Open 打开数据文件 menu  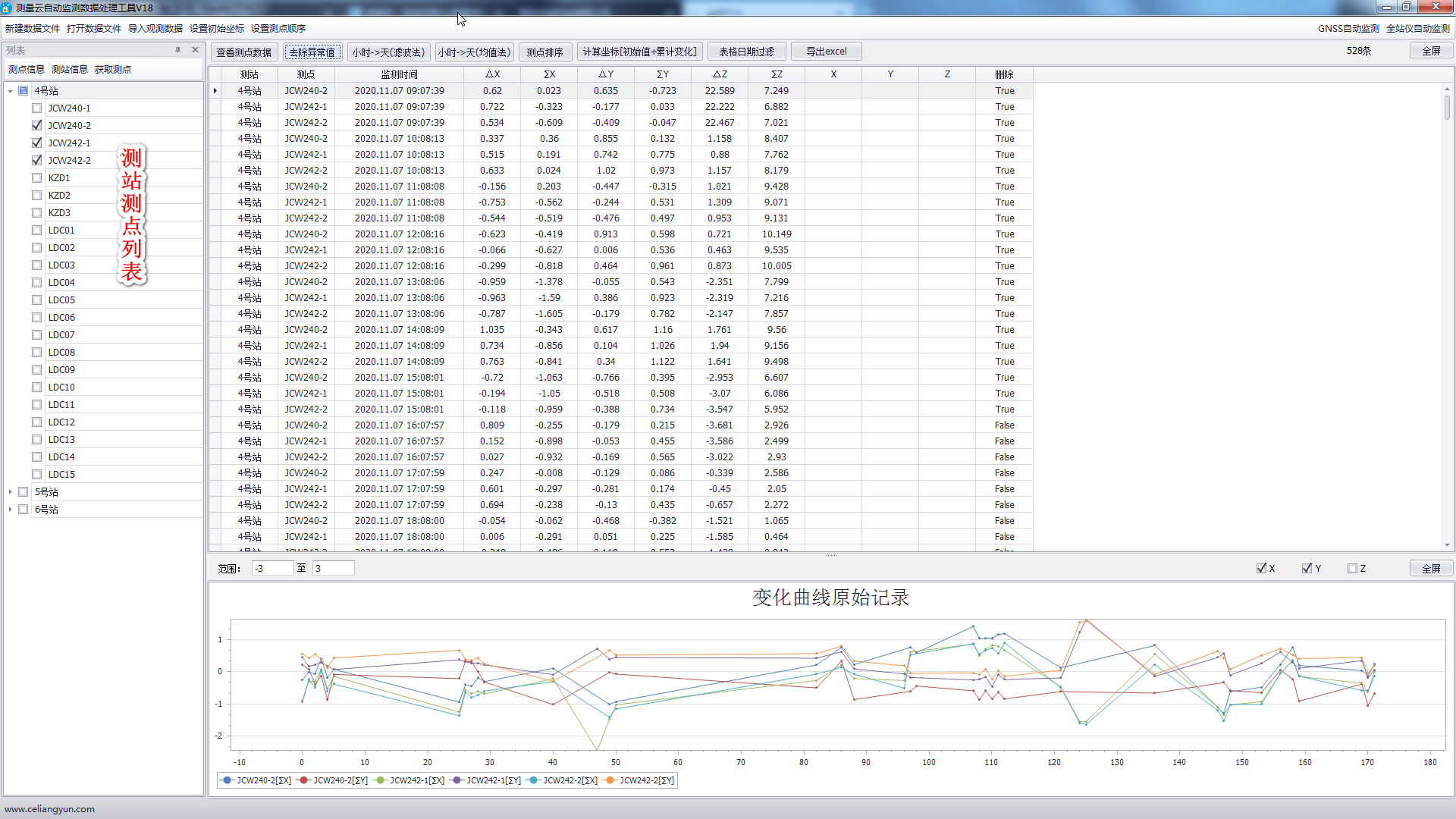[x=94, y=29]
